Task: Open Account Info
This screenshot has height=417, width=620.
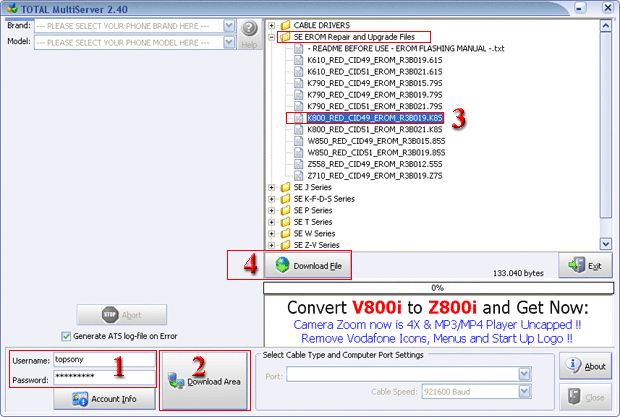Action: click(x=104, y=399)
